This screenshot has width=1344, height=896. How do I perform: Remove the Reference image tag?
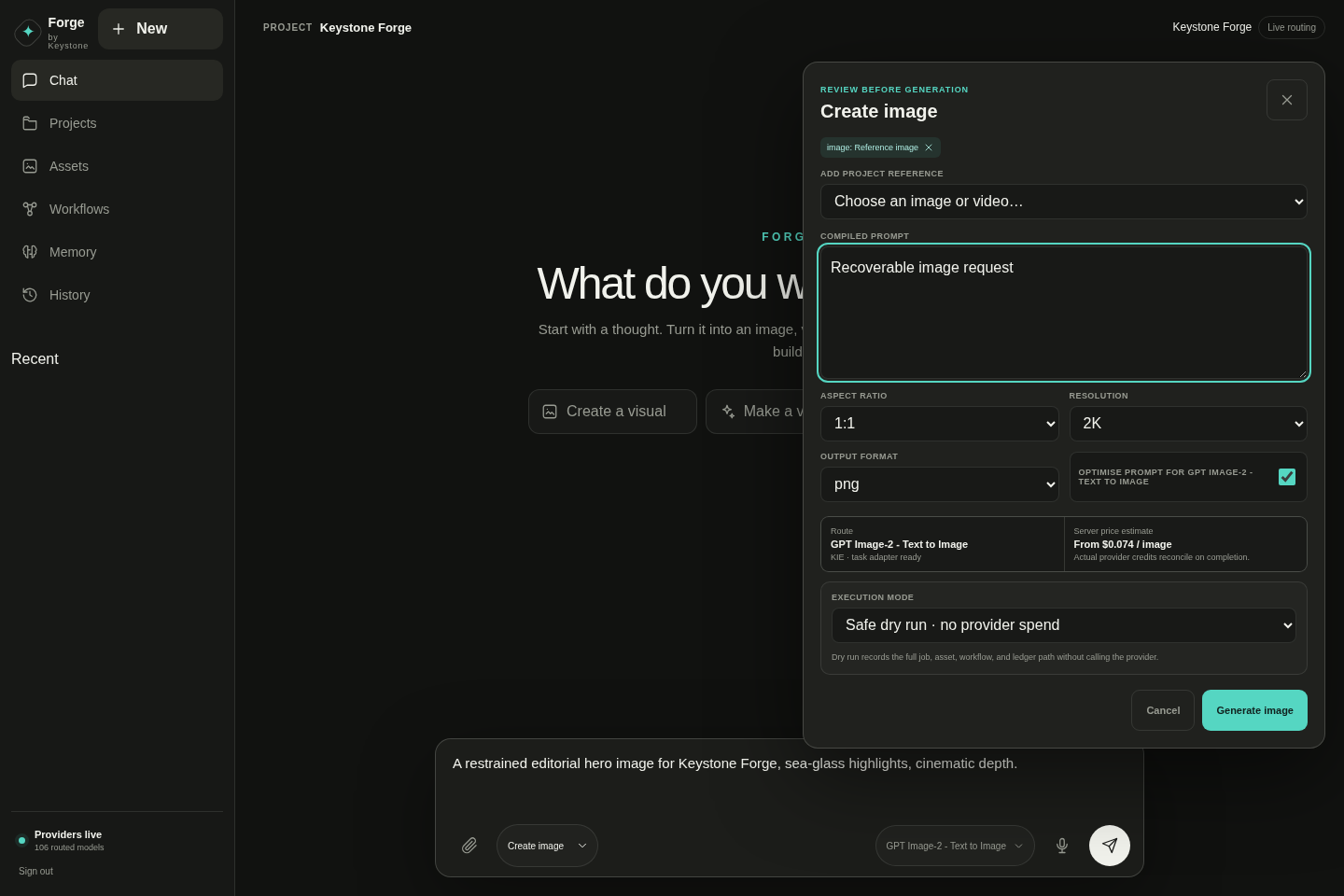click(x=929, y=147)
